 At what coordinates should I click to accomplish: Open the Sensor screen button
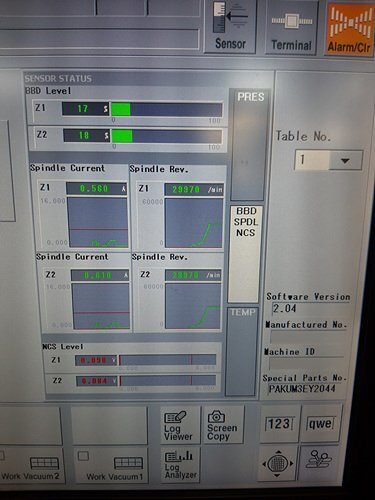pos(230,27)
